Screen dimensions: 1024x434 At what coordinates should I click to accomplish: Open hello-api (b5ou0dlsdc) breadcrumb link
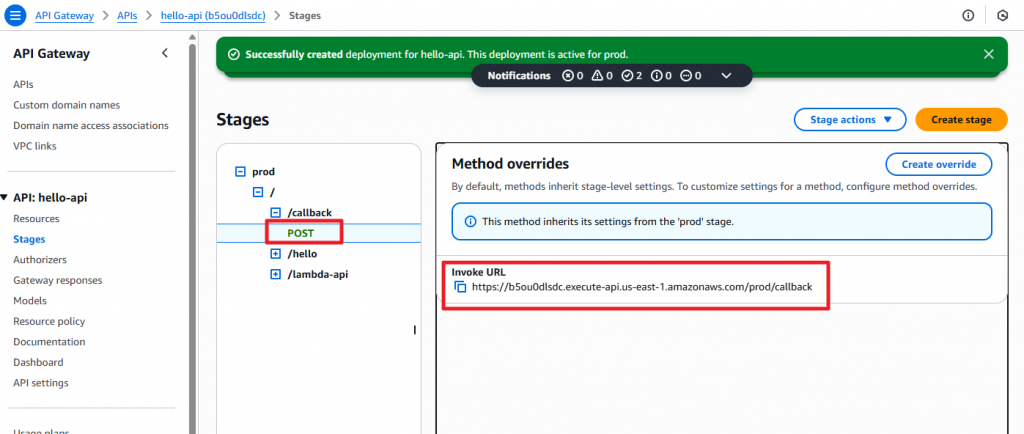(213, 15)
